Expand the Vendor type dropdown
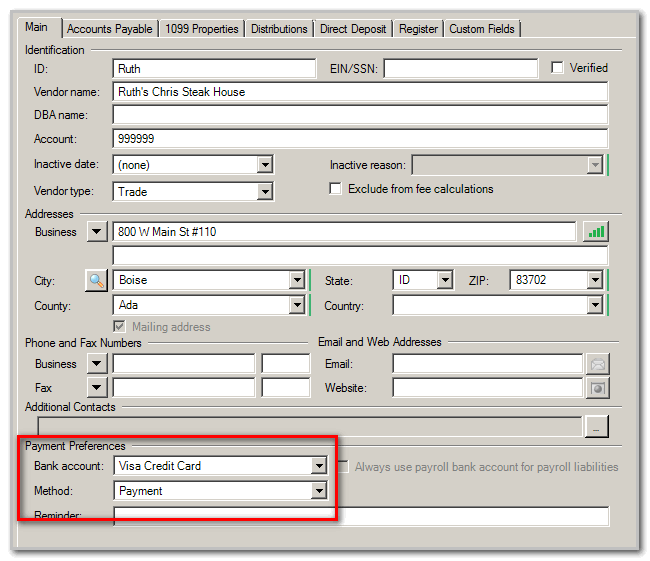650x561 pixels. point(265,191)
